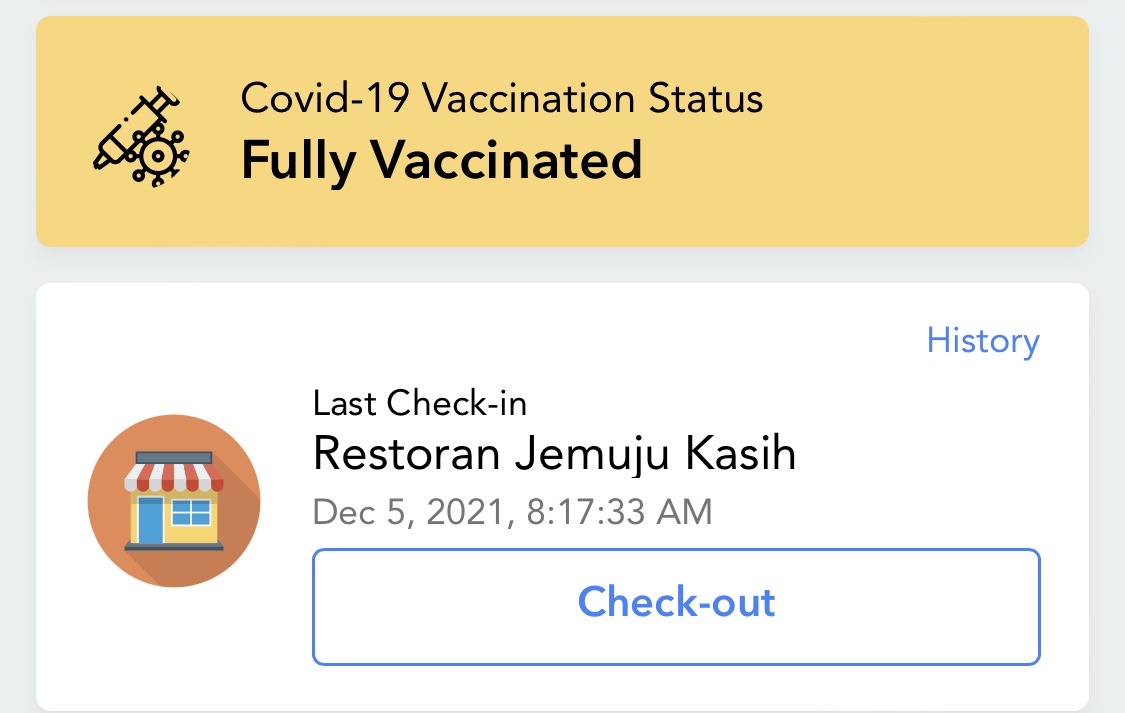Click the 8:17:33 AM check-in time
The height and width of the screenshot is (713, 1125).
pyautogui.click(x=620, y=512)
